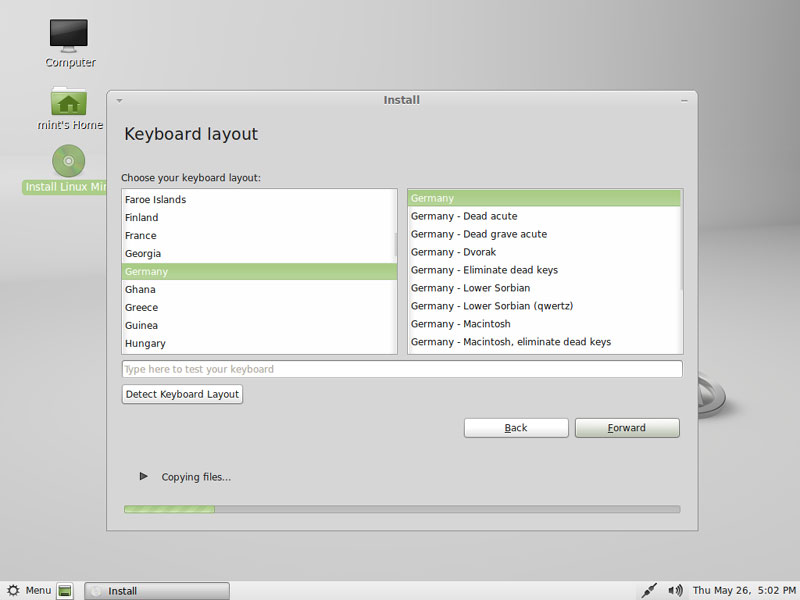Open the clock showing Thu May 26
800x600 pixels.
coord(744,590)
